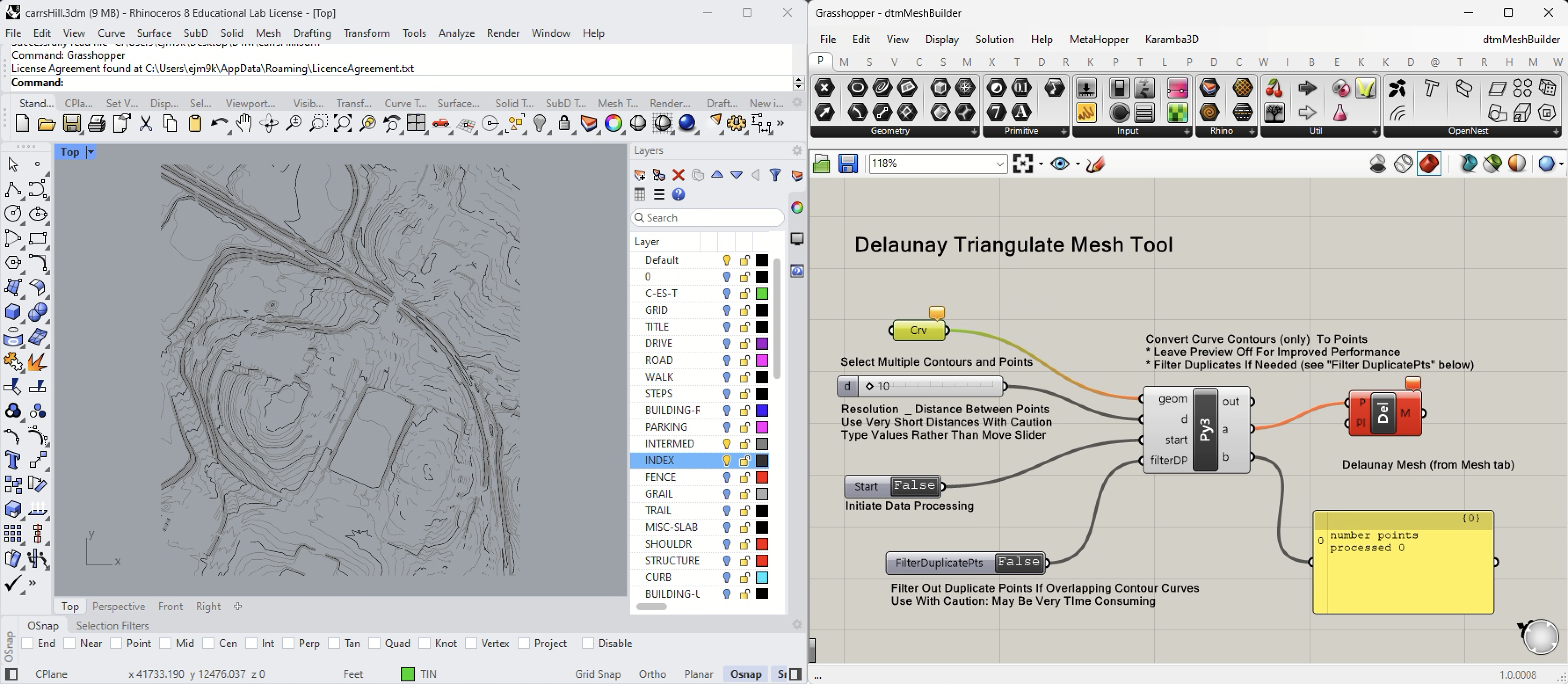Click the Open file folder icon in Rhino
Viewport: 1568px width, 684px height.
[46, 124]
